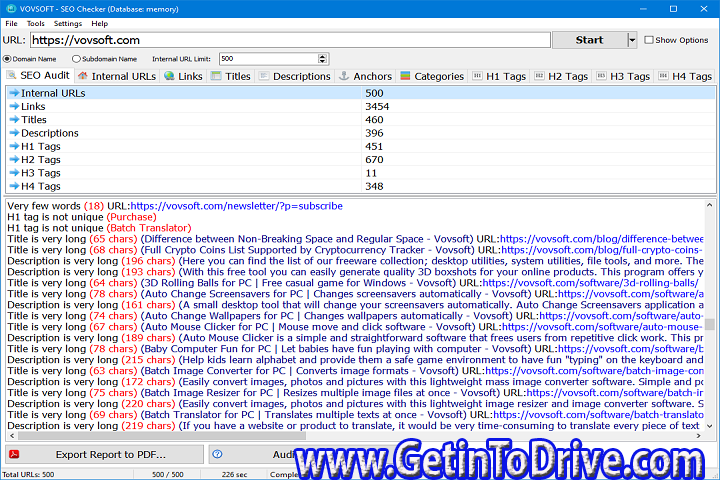Select the Titles count 460

click(374, 119)
